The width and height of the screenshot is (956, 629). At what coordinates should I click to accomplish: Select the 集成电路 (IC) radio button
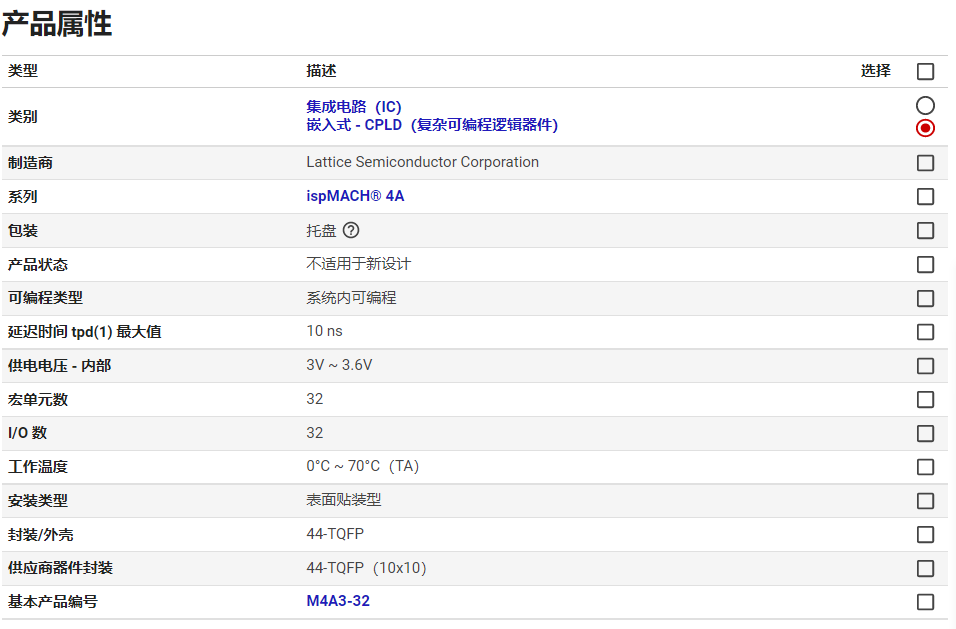(925, 106)
